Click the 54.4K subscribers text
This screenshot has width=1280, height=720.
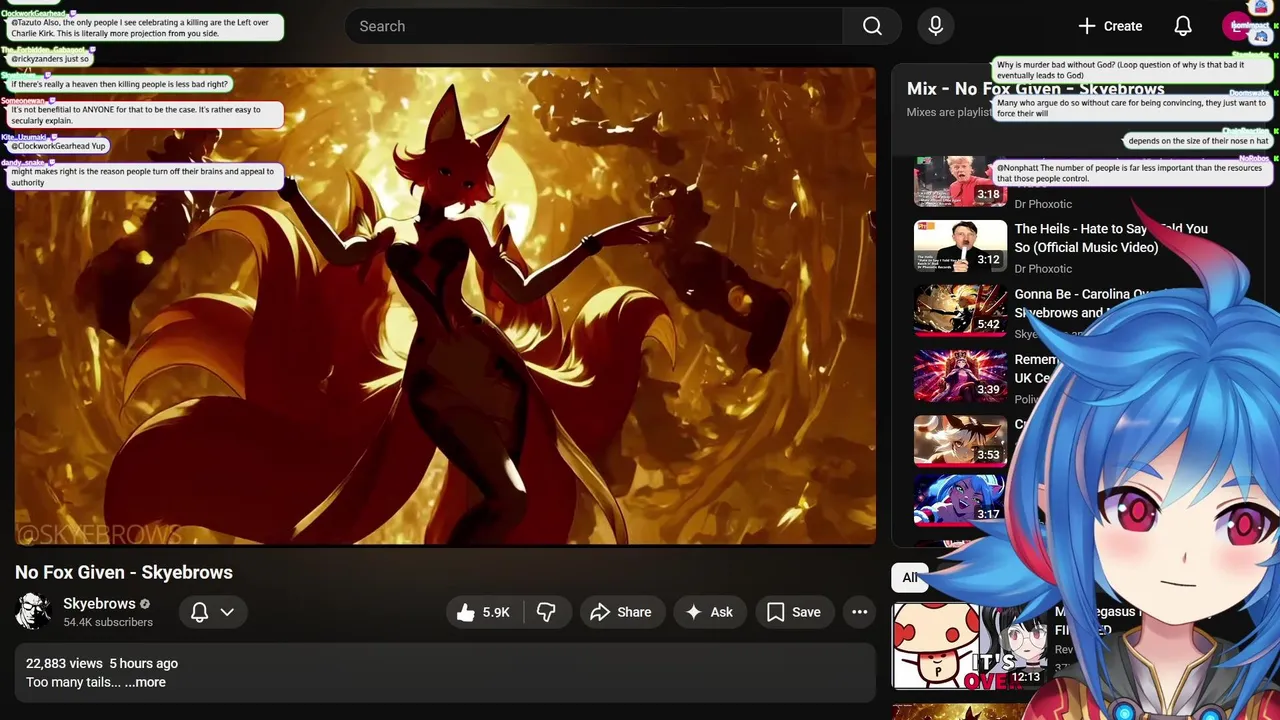(x=108, y=622)
